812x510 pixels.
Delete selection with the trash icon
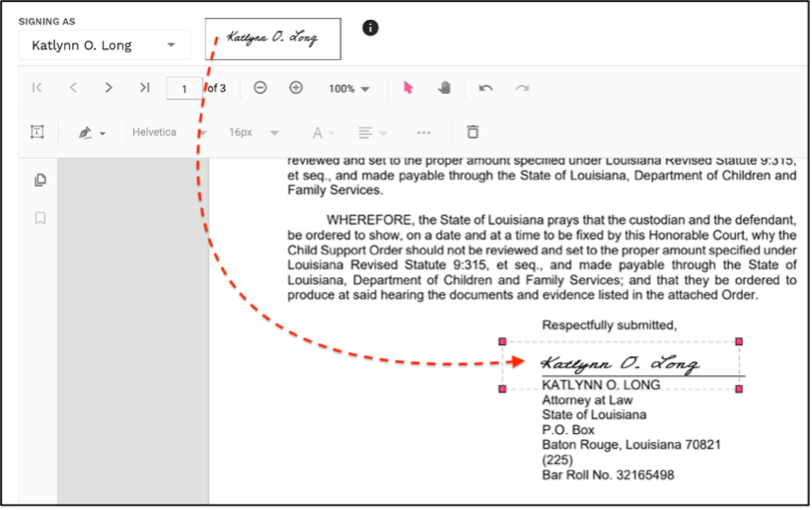[472, 132]
